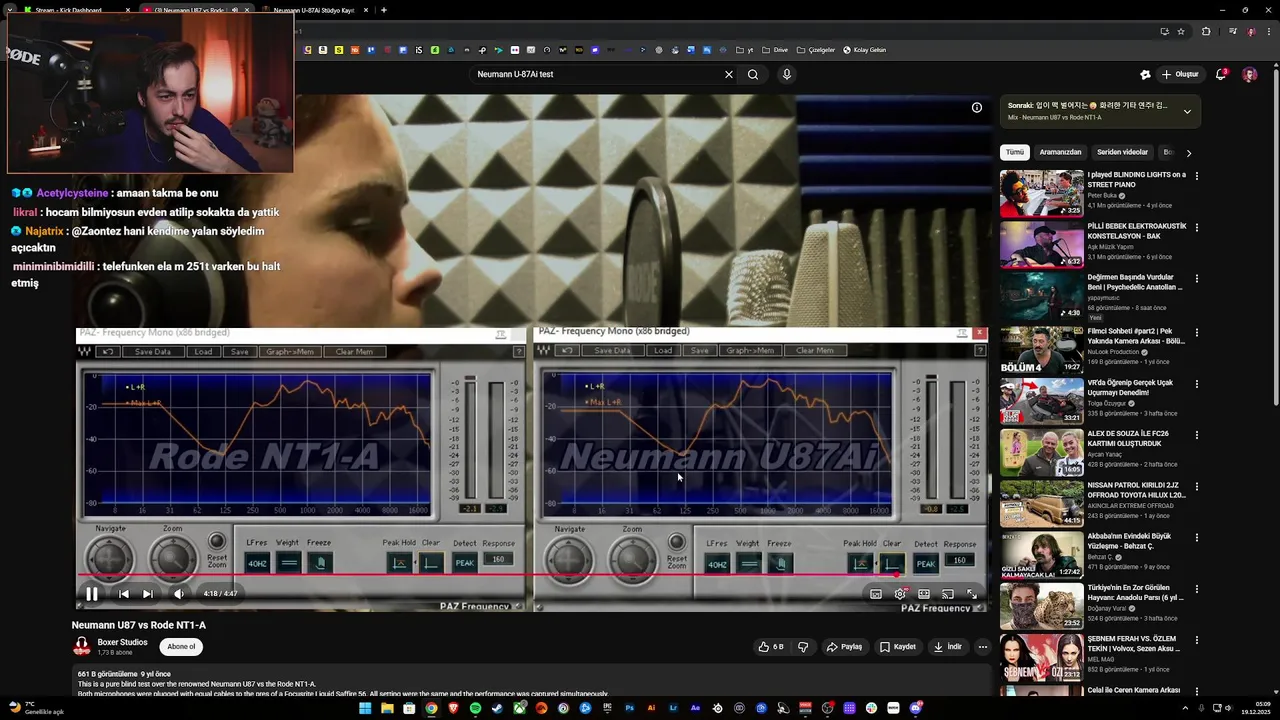This screenshot has height=720, width=1280.
Task: Select the Tümü filter chip
Action: point(1015,152)
